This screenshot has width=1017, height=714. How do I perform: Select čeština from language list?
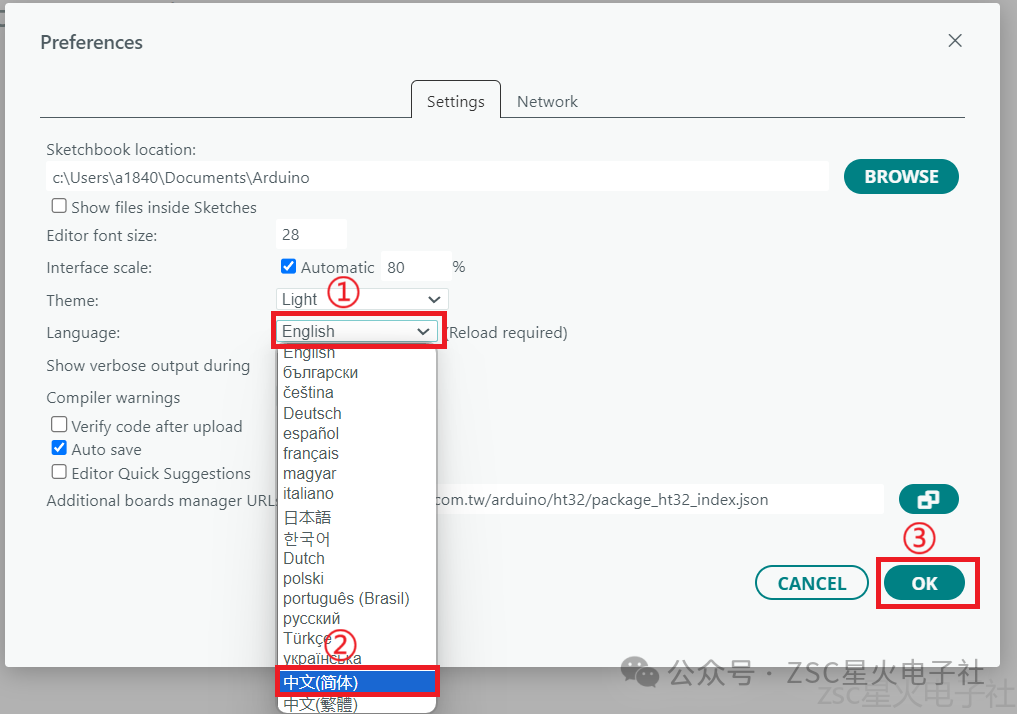pyautogui.click(x=357, y=393)
